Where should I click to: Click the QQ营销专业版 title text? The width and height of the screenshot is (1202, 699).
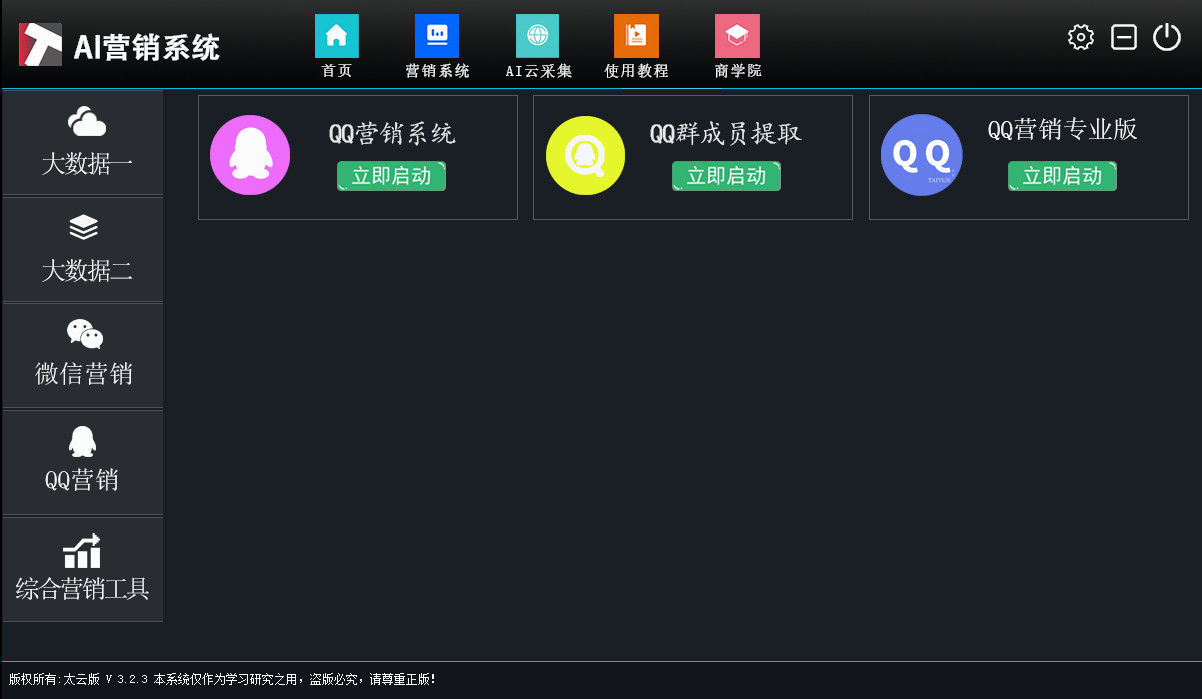[x=1063, y=129]
